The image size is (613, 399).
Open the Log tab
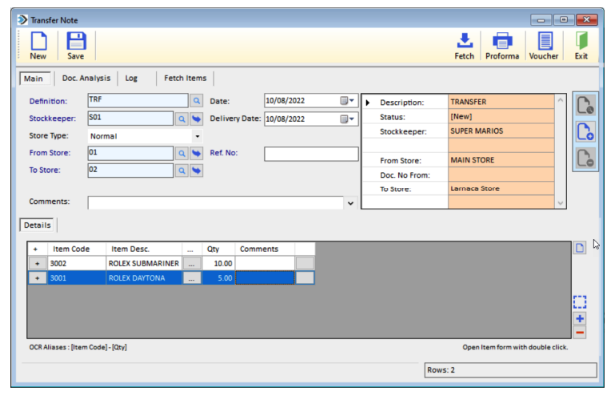click(131, 78)
